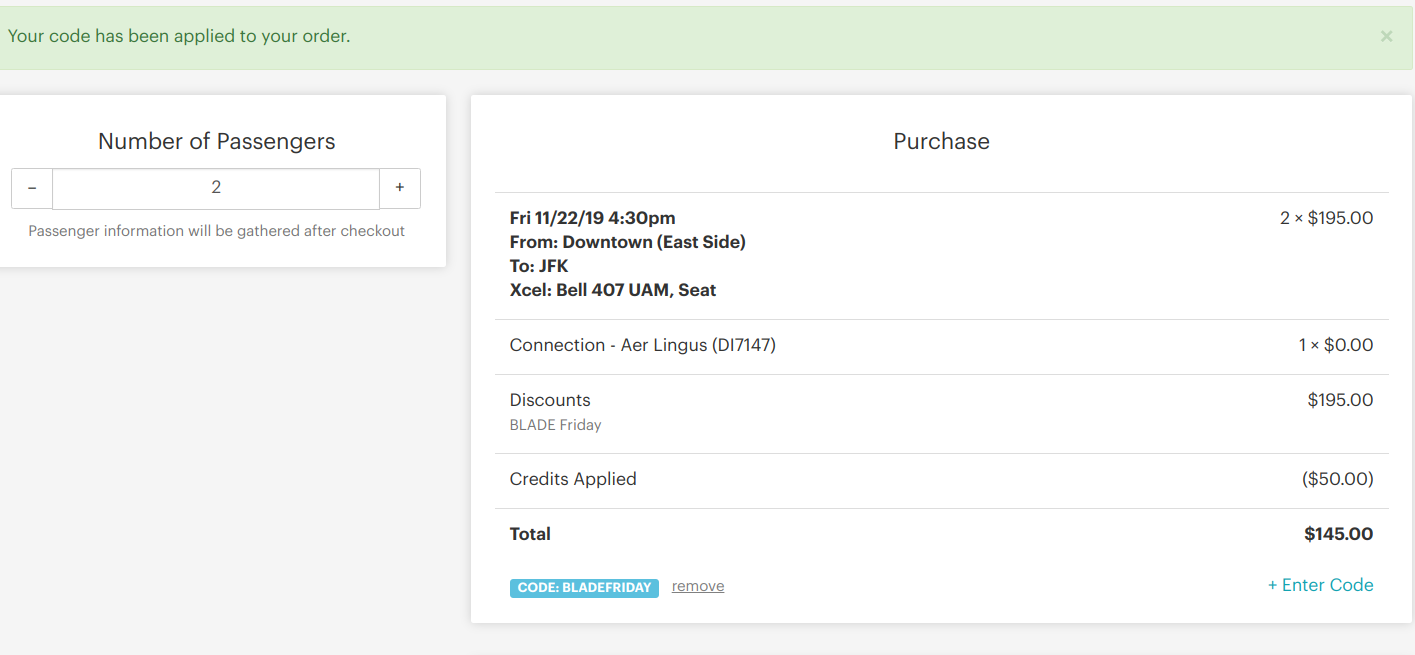This screenshot has height=655, width=1415.
Task: Click the BLADE Friday discount name
Action: (x=555, y=425)
